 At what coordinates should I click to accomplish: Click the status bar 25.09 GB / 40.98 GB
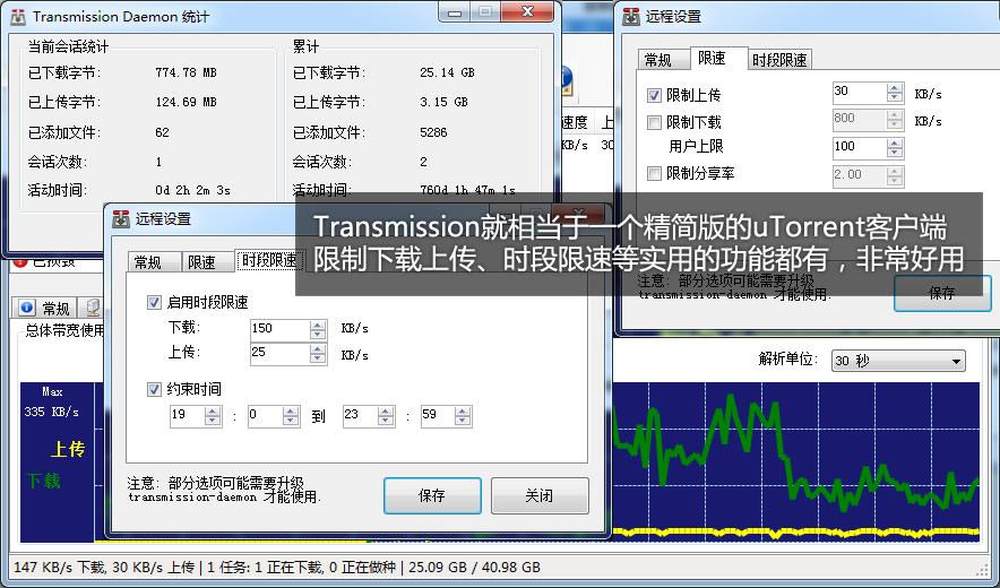point(474,567)
